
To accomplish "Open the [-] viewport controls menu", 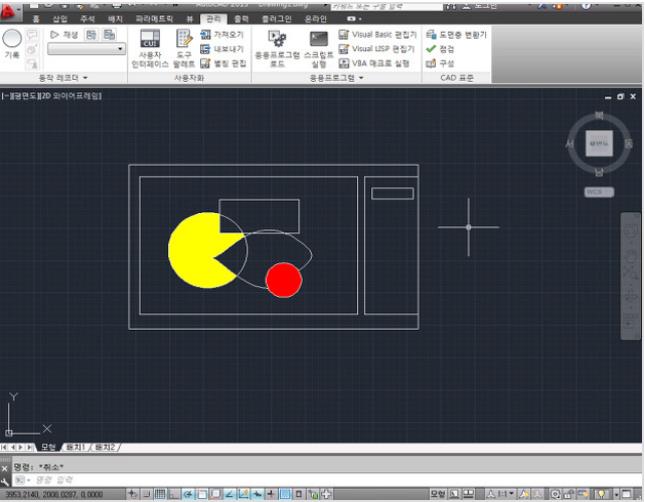I will [5, 96].
